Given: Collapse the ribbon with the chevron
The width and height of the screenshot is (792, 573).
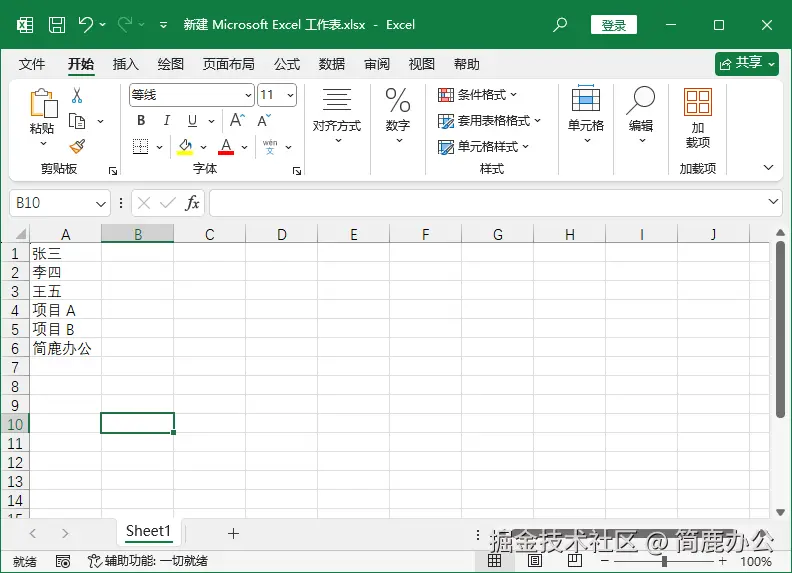Looking at the screenshot, I should coord(768,167).
